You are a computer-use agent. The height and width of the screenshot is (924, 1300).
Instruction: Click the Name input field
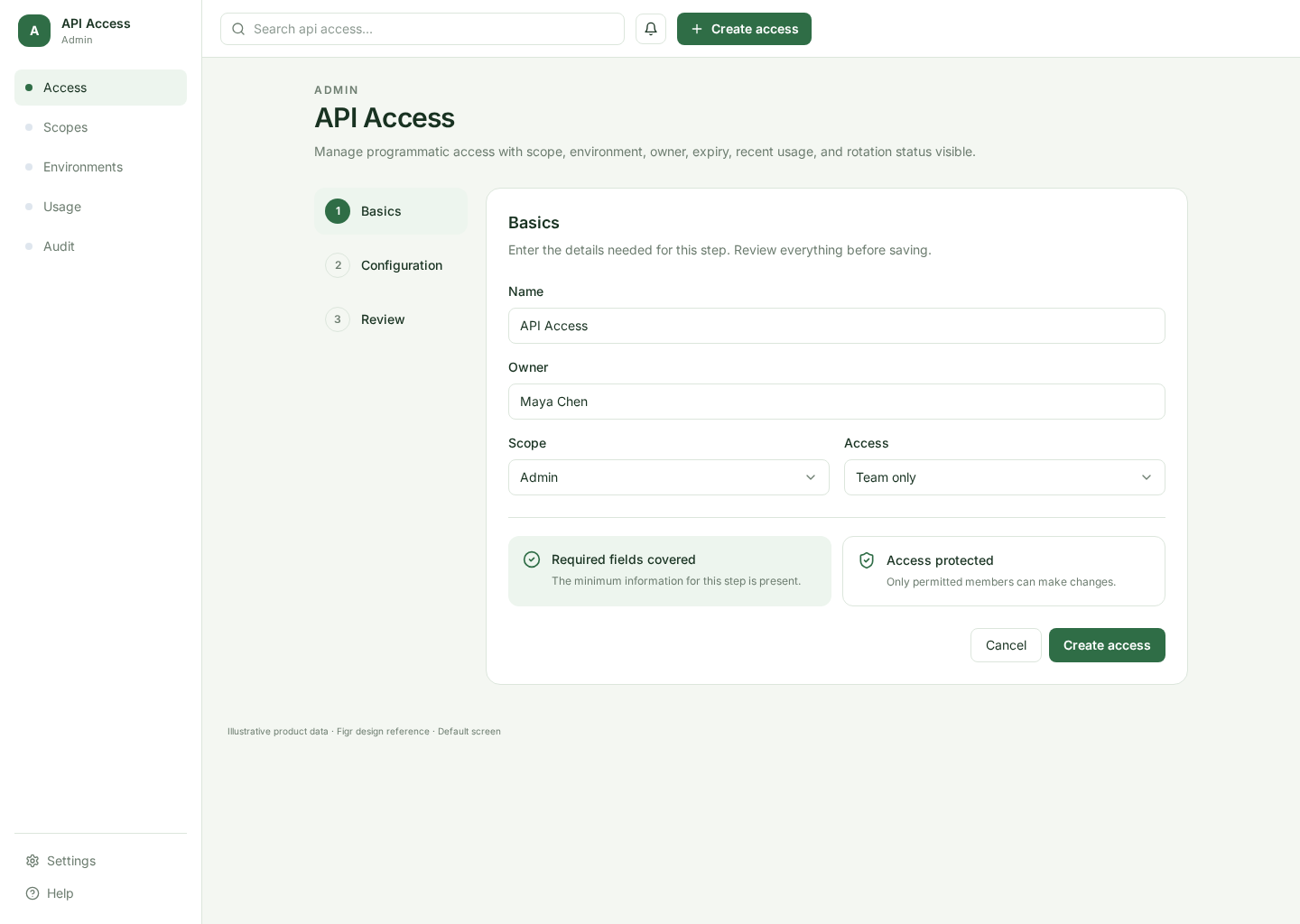point(837,326)
